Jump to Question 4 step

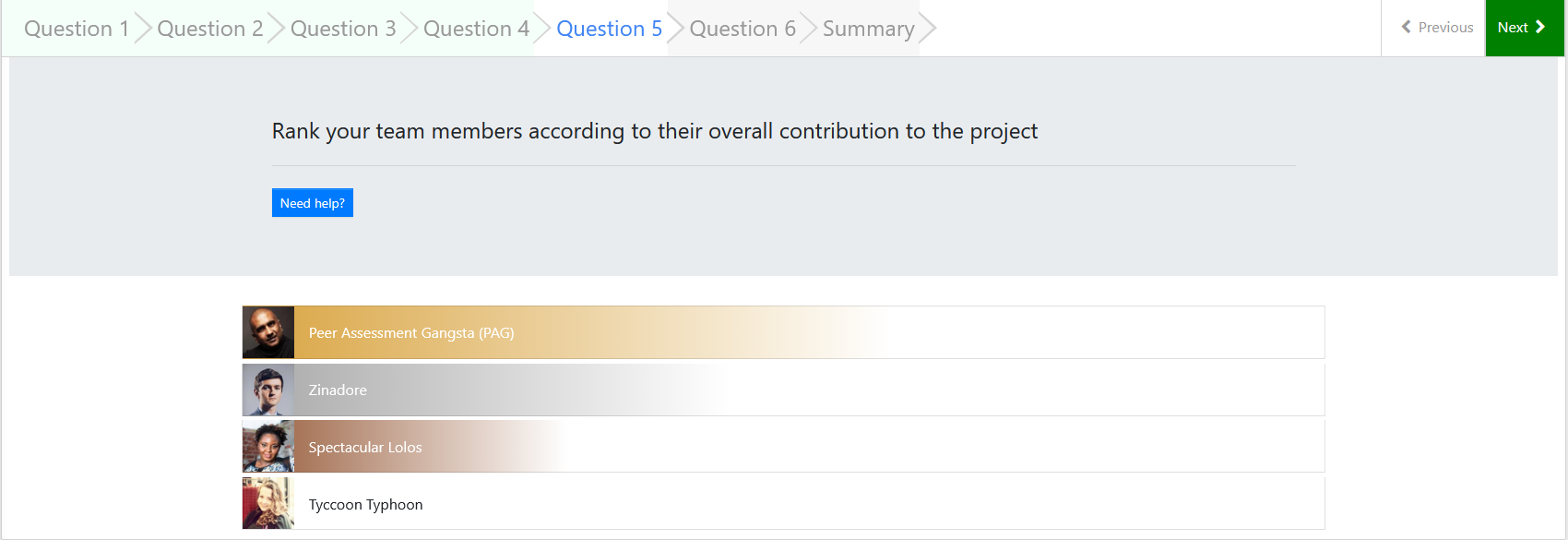pyautogui.click(x=476, y=29)
